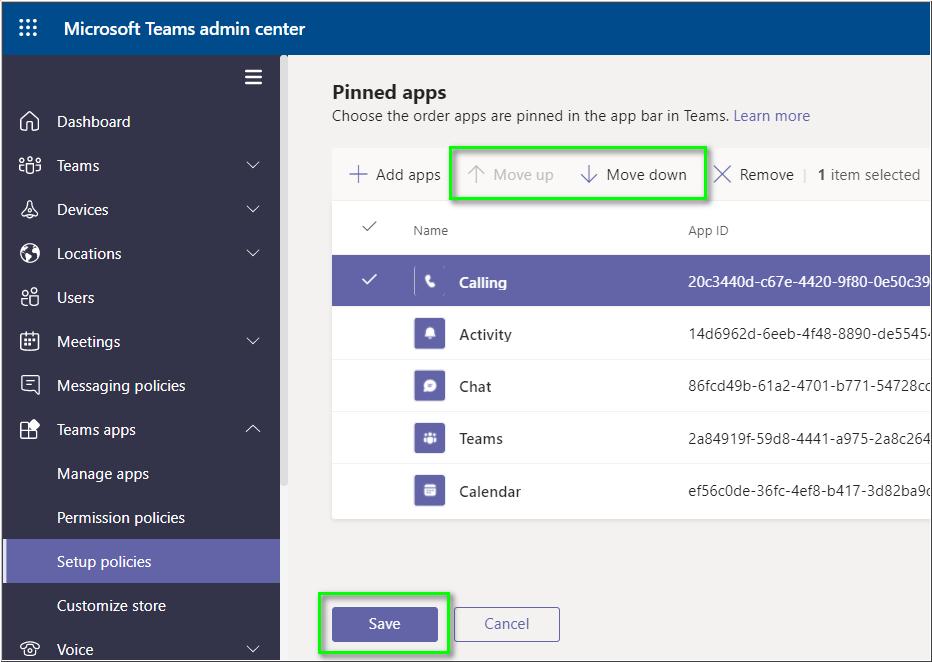Select the Teams row name in table

pyautogui.click(x=481, y=439)
